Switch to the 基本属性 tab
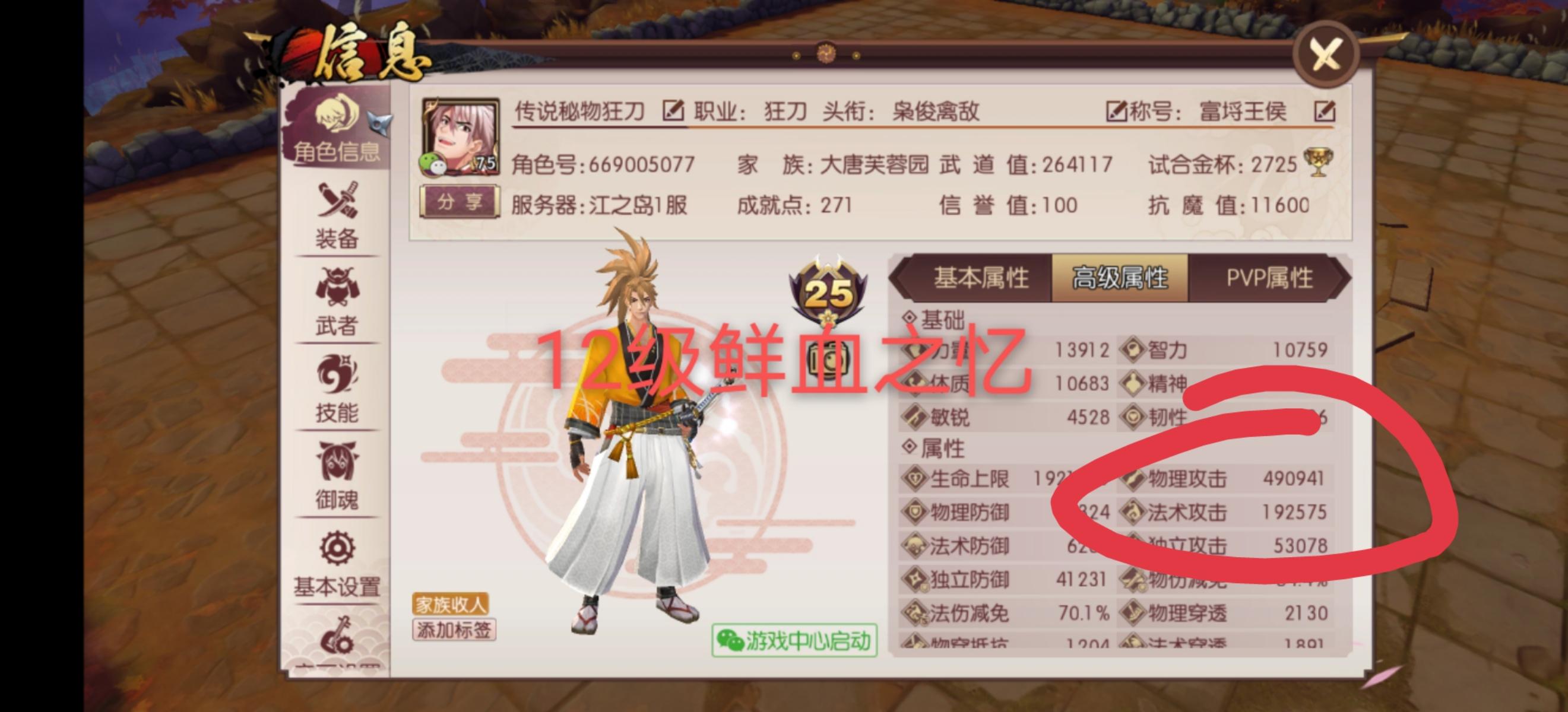 coord(980,278)
